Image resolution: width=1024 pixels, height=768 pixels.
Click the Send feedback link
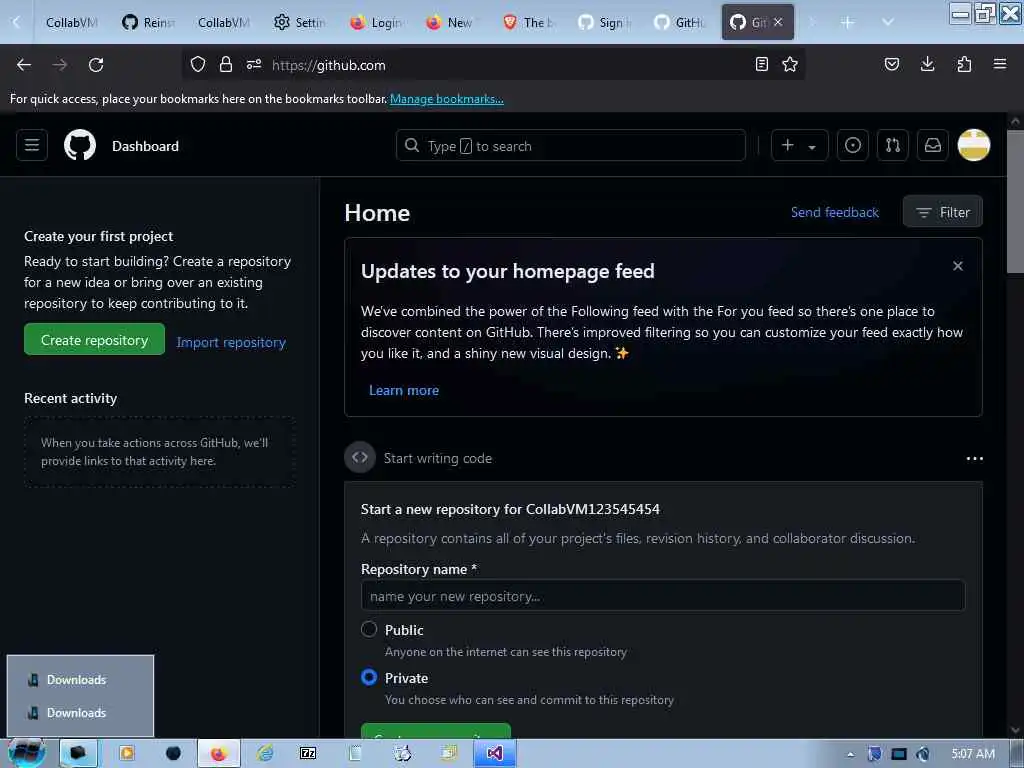835,212
